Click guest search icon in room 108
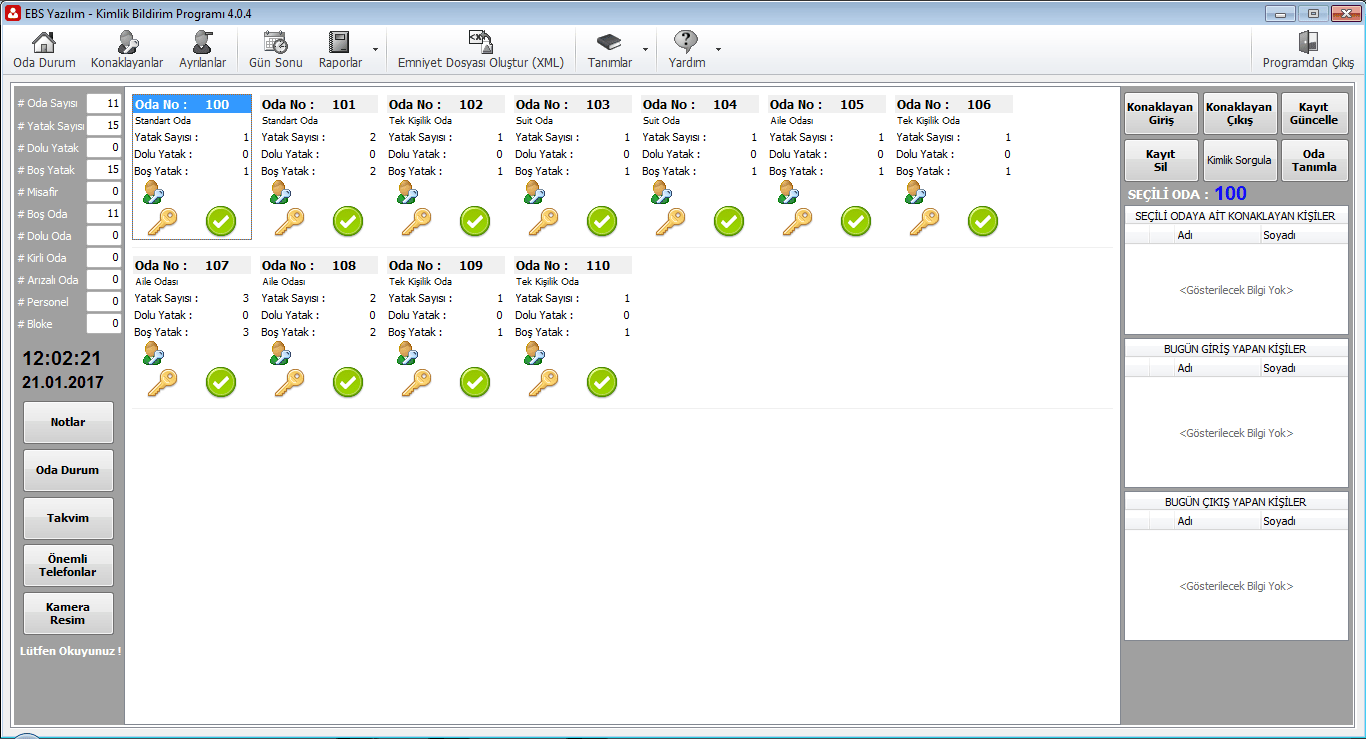The height and width of the screenshot is (739, 1366). pyautogui.click(x=281, y=353)
